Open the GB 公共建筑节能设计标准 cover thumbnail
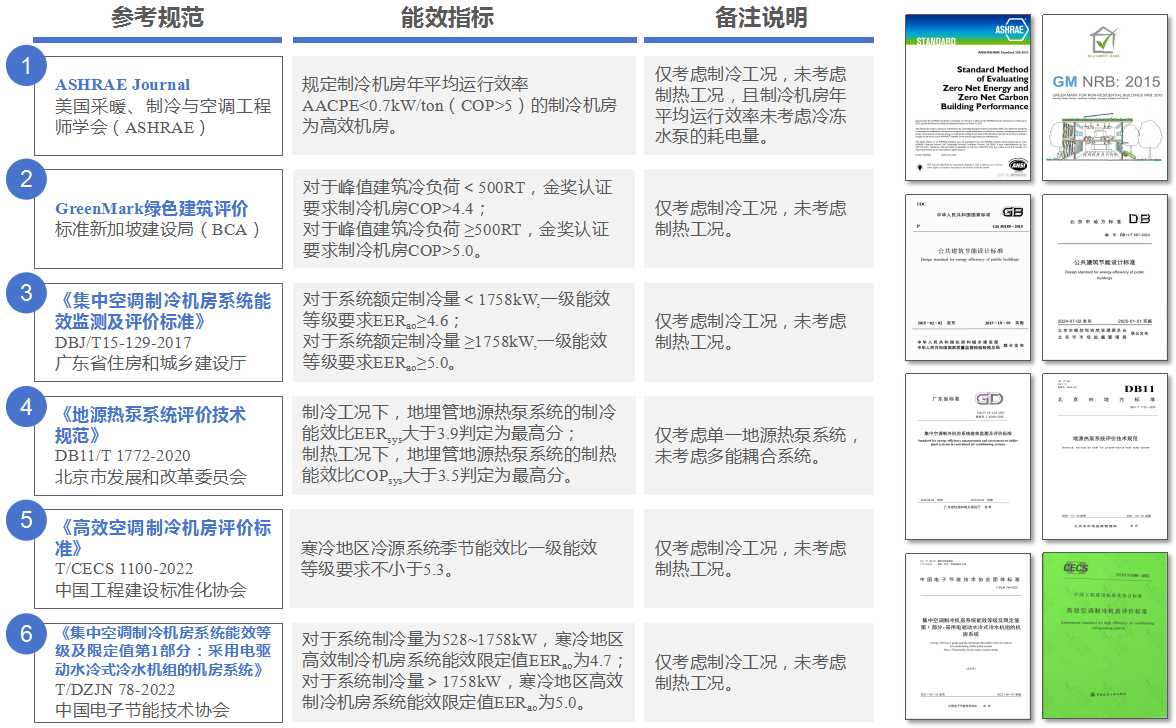The height and width of the screenshot is (728, 1176). pyautogui.click(x=967, y=277)
